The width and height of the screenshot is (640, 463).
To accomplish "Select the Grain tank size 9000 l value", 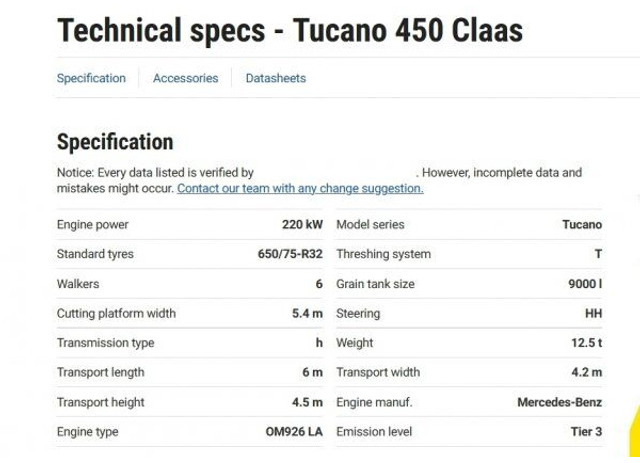I will tap(585, 284).
